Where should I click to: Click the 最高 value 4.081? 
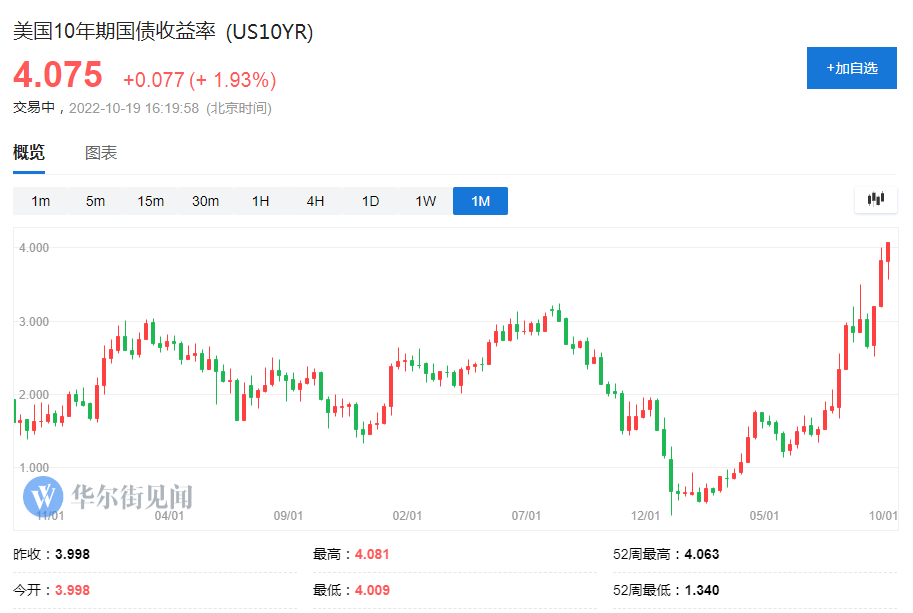tap(372, 554)
